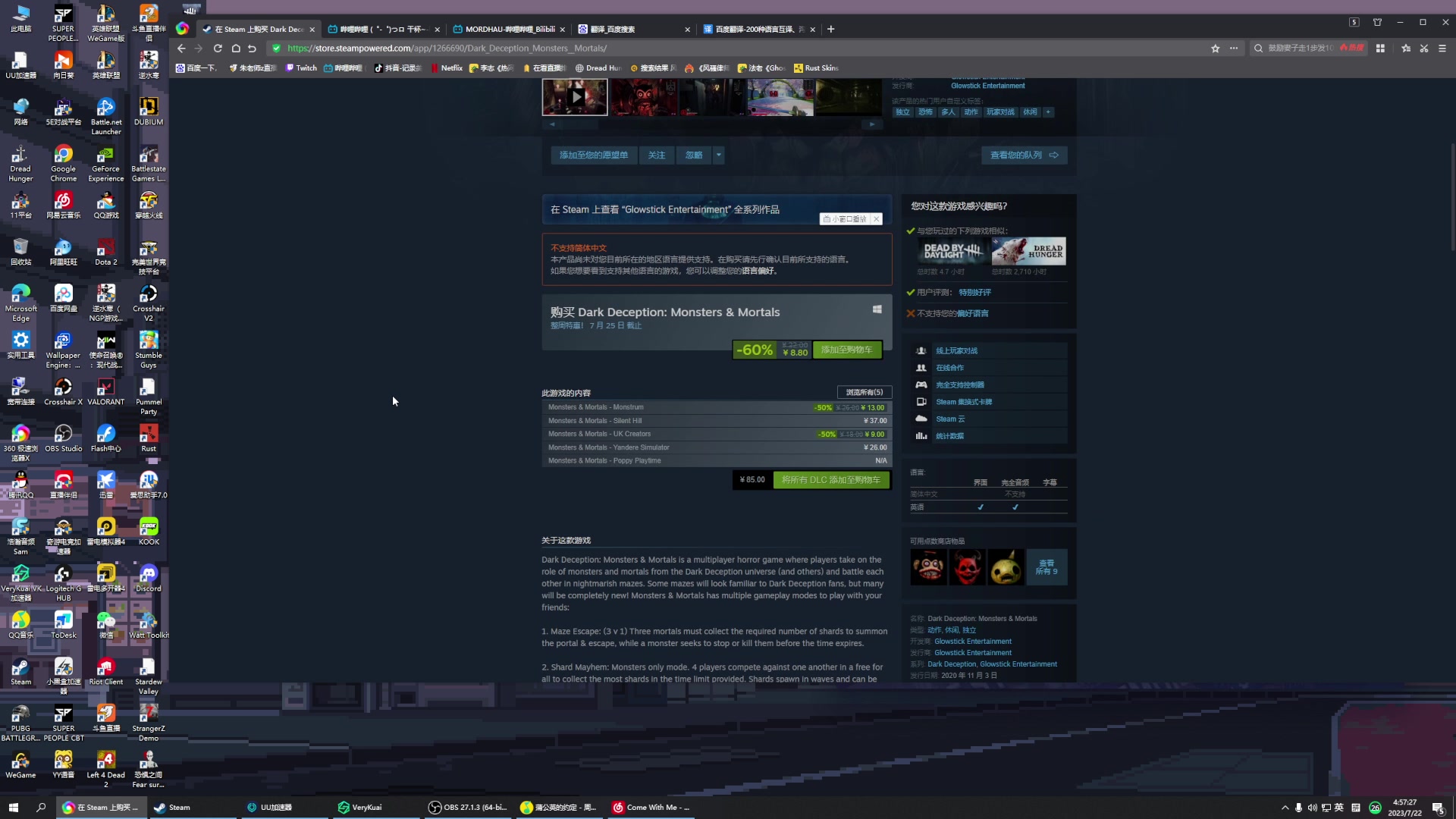1456x819 pixels.
Task: Click the 恐怖 horror tag
Action: [925, 112]
